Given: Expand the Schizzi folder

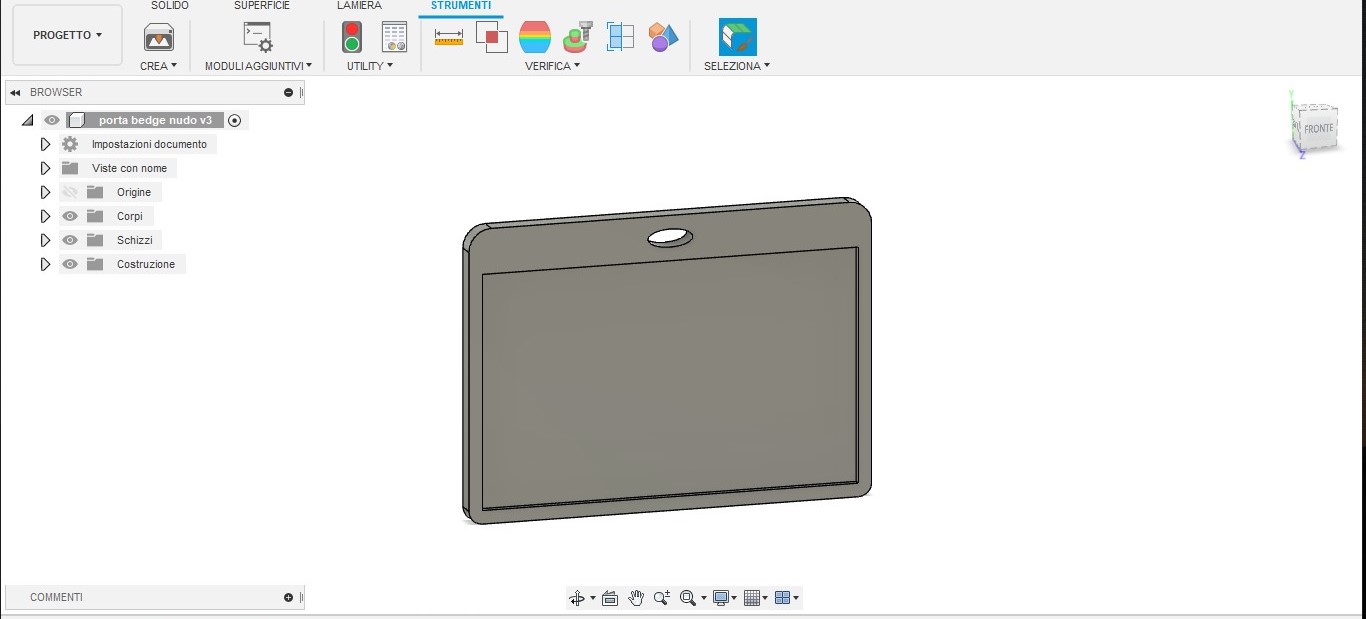Looking at the screenshot, I should coord(45,240).
